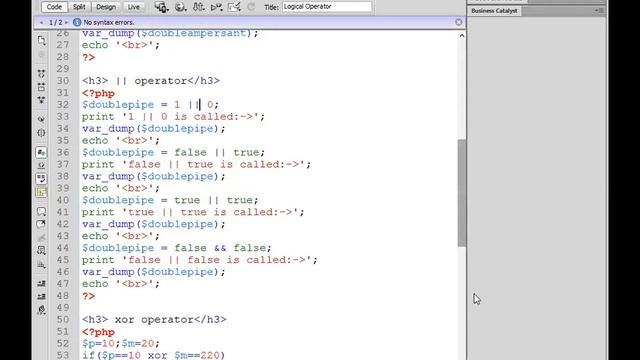Go to previous message in info bar
The image size is (640, 360).
coord(41,22)
